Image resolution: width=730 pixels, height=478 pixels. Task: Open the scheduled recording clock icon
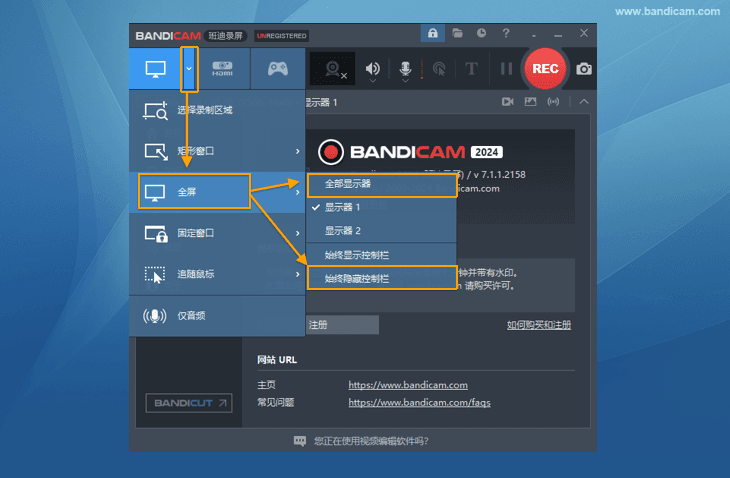point(481,33)
